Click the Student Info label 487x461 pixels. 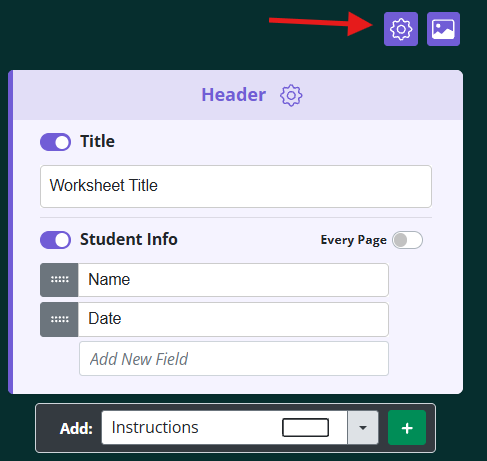(129, 239)
